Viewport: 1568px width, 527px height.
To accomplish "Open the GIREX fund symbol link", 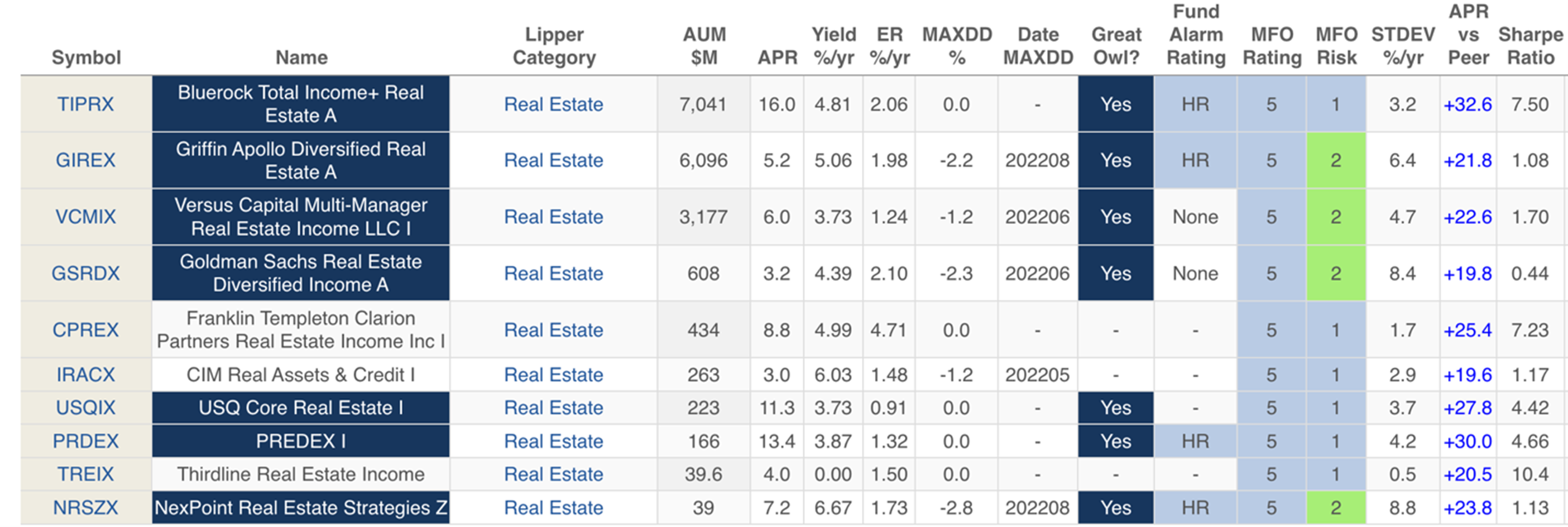I will (x=85, y=160).
